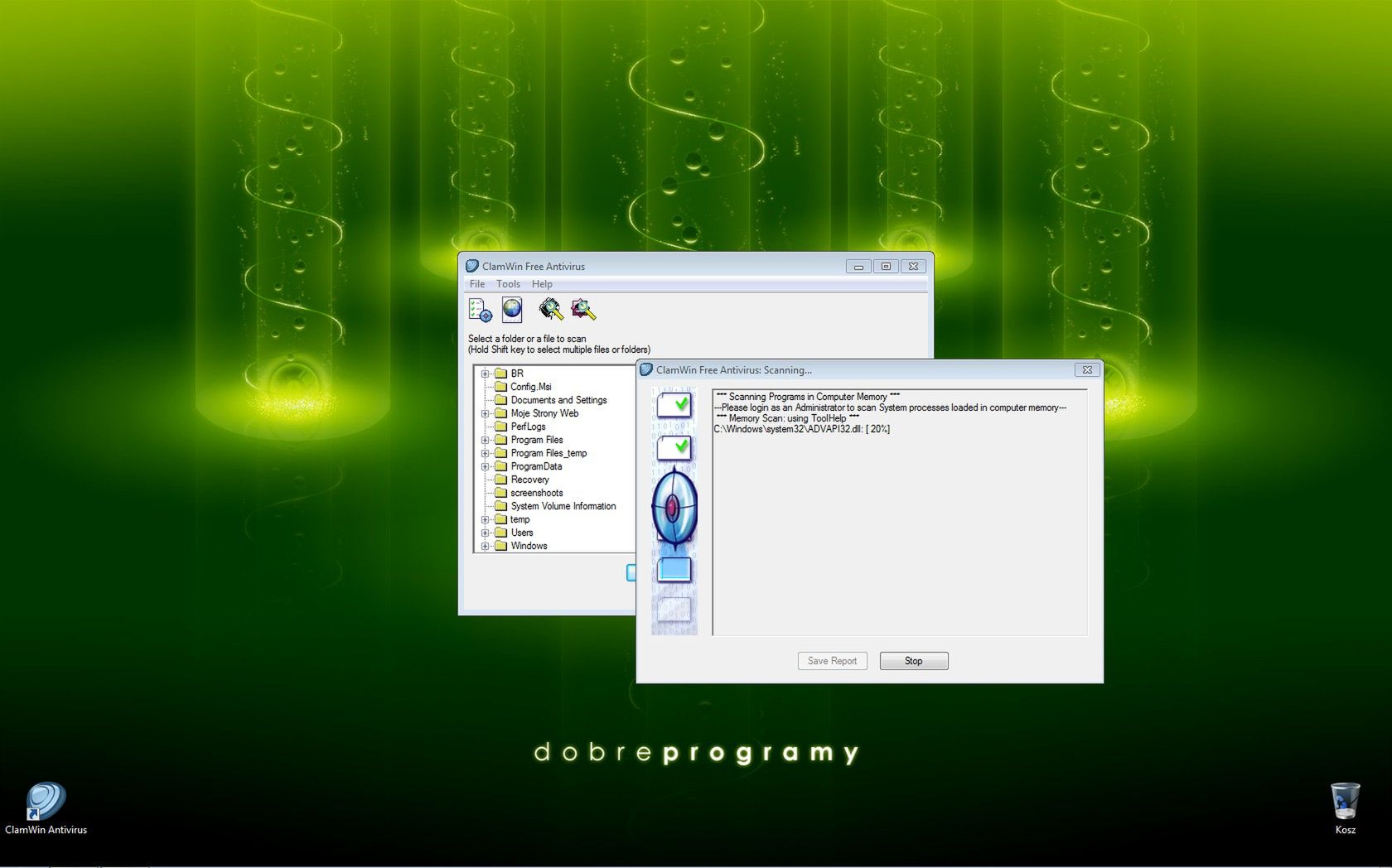Click the PerfLogs folder icon
The height and width of the screenshot is (868, 1392).
point(500,427)
